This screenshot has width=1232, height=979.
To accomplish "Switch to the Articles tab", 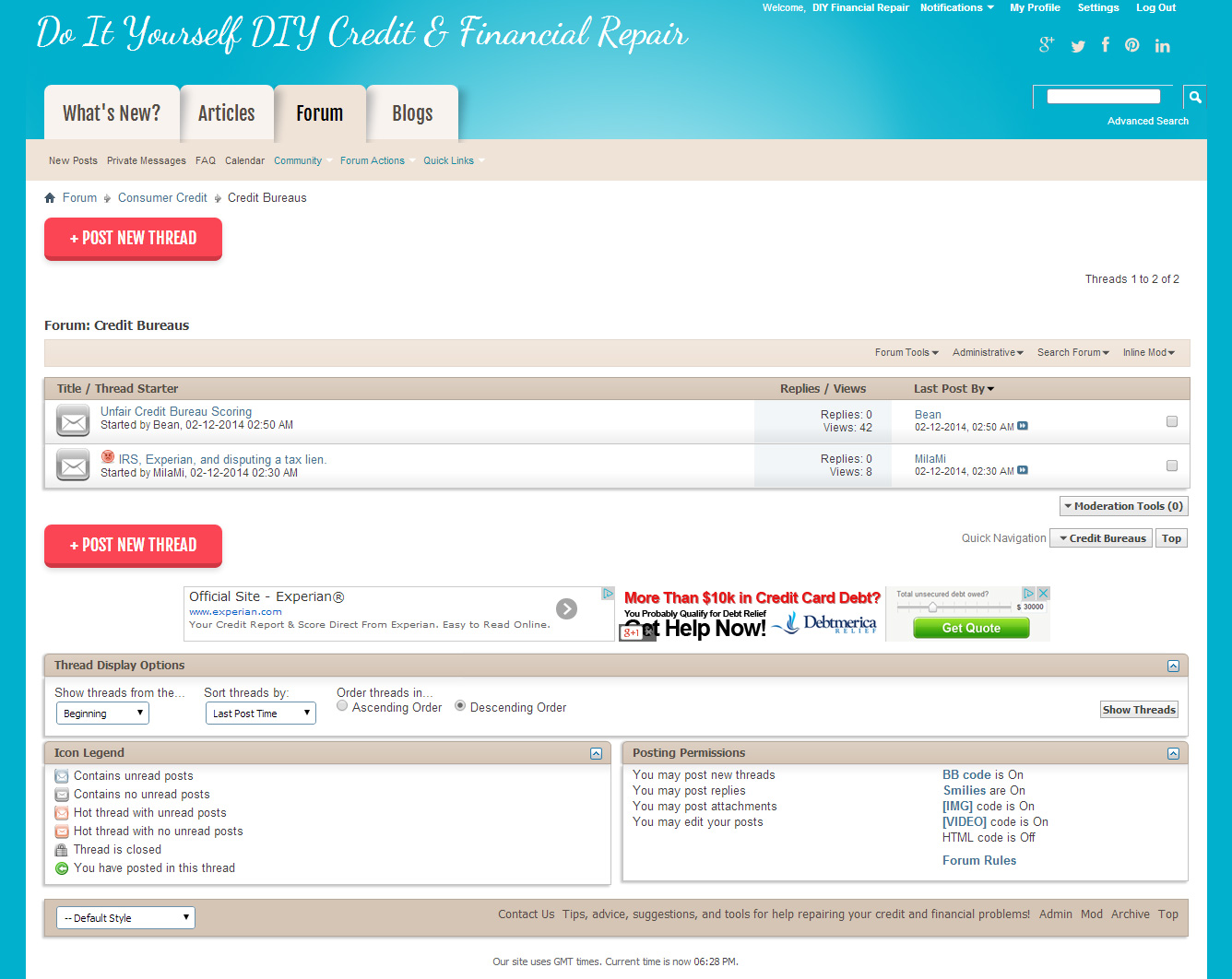I will point(226,113).
